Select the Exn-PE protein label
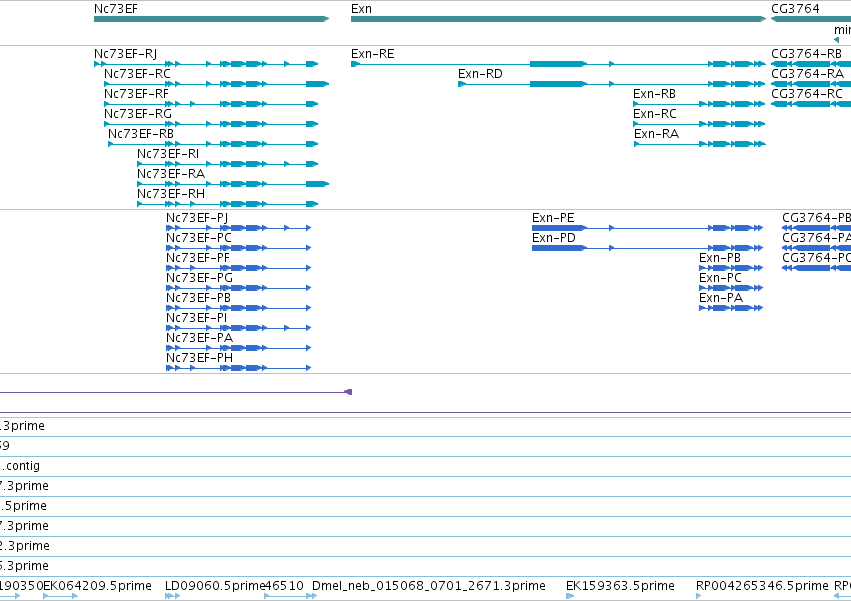 pos(553,218)
